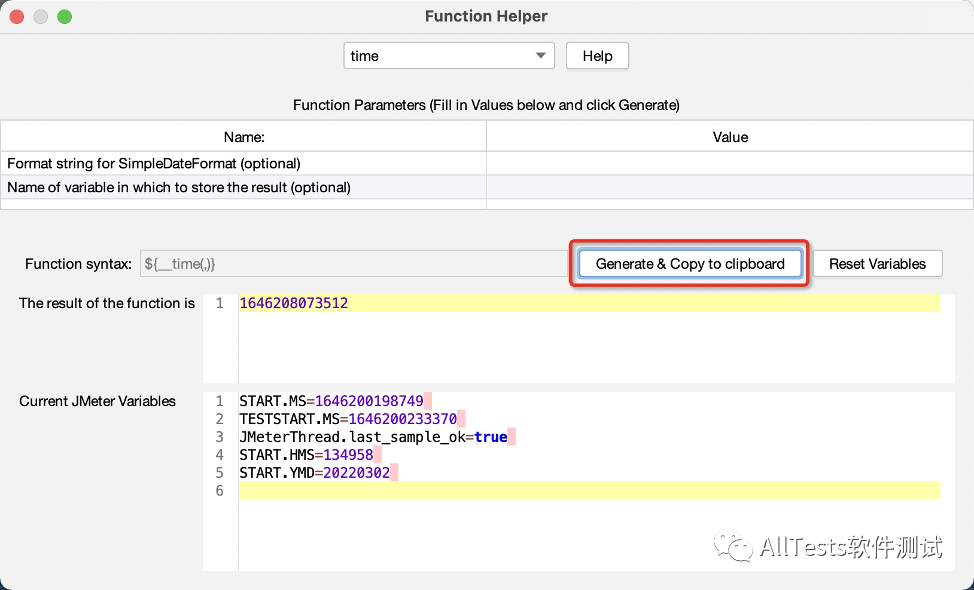Select the Format string for SimpleDateFormat row

(x=244, y=163)
